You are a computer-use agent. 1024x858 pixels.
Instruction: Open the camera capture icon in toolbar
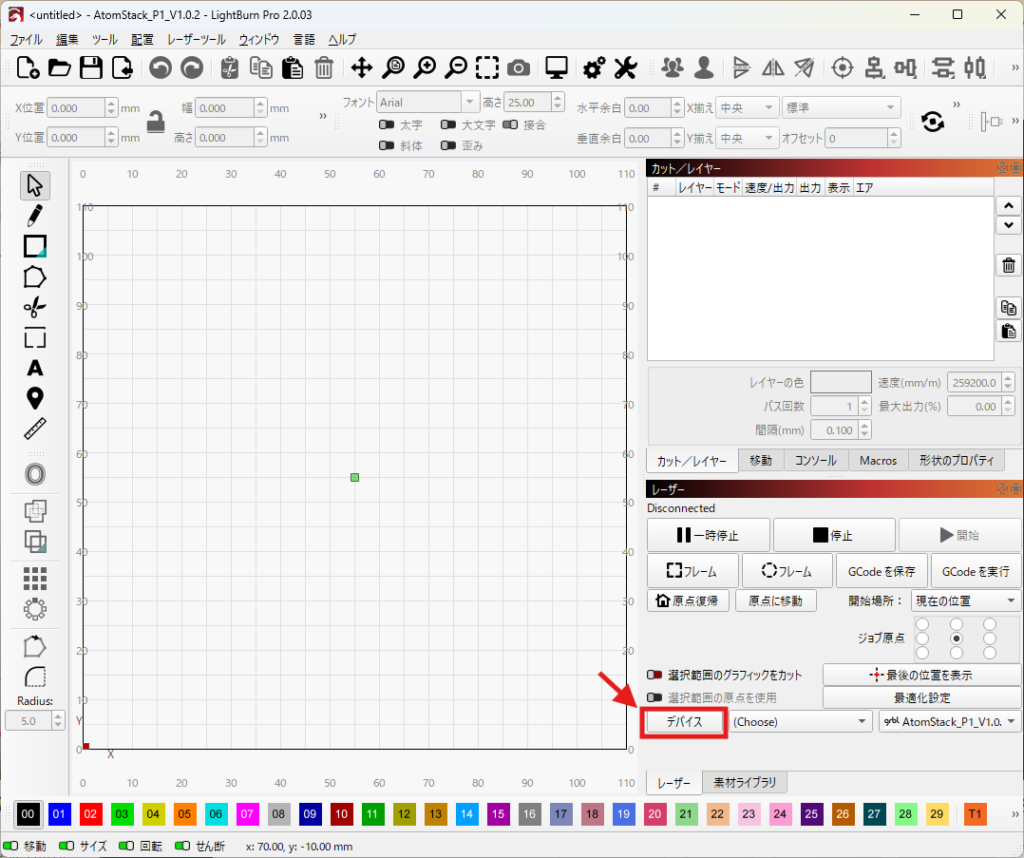pyautogui.click(x=518, y=67)
